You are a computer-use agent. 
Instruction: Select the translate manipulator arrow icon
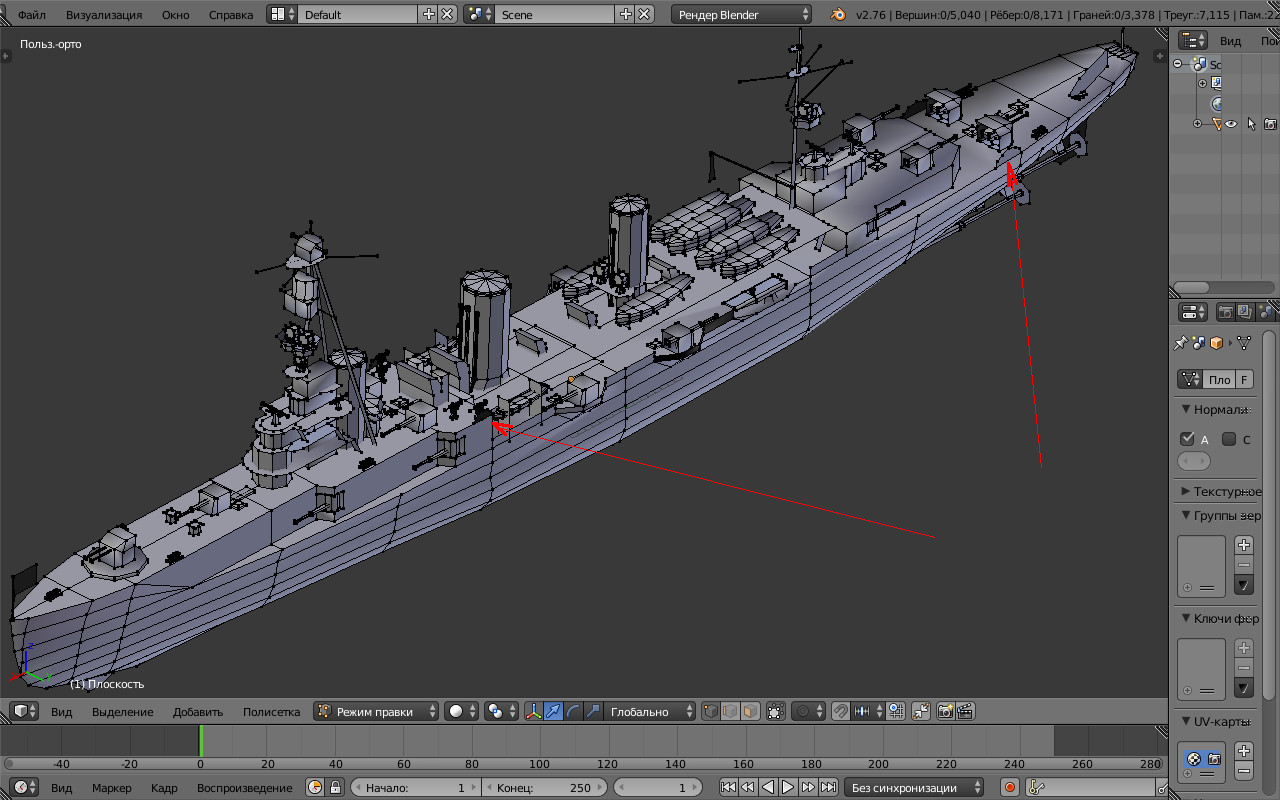point(553,712)
